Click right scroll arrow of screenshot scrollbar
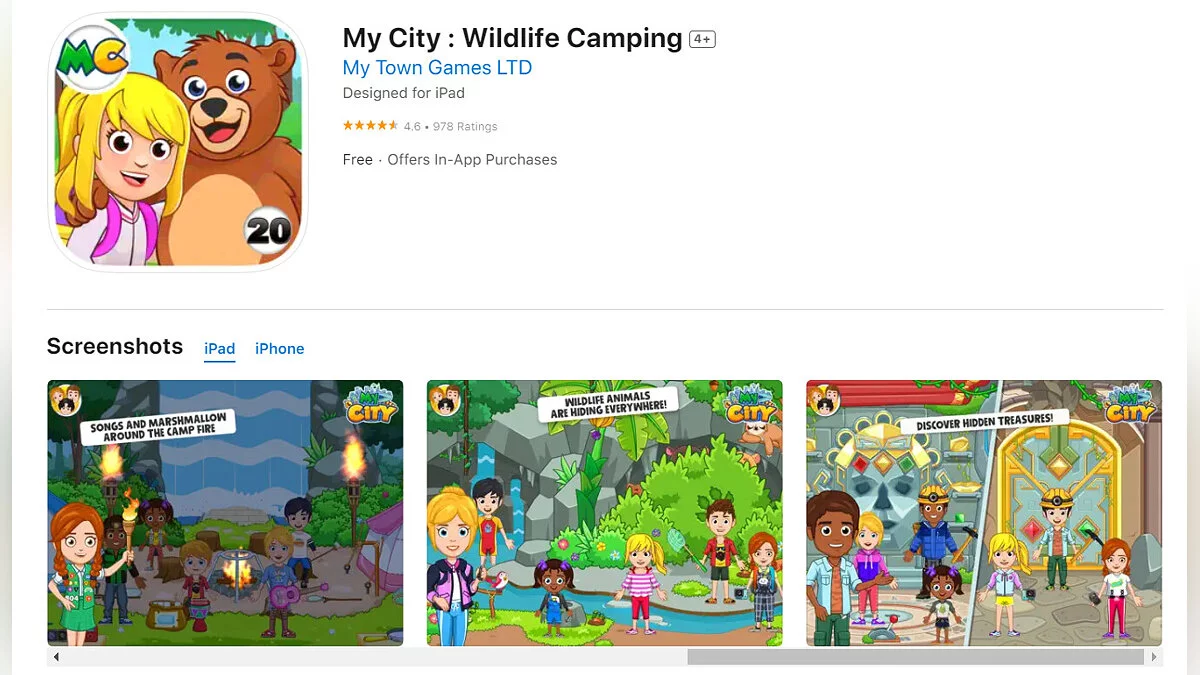Screen dimensions: 1200x675 pyautogui.click(x=1155, y=657)
